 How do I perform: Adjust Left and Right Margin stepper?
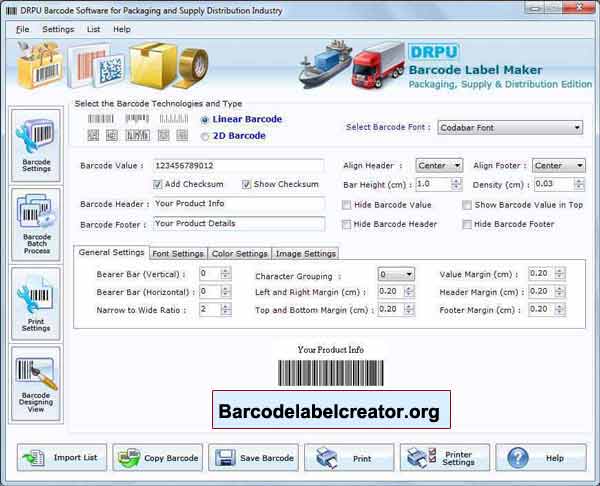tap(409, 292)
